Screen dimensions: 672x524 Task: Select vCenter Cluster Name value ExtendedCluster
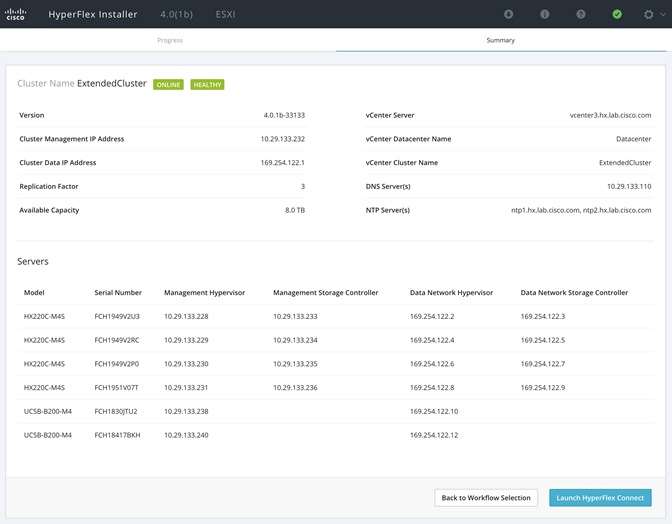click(625, 162)
